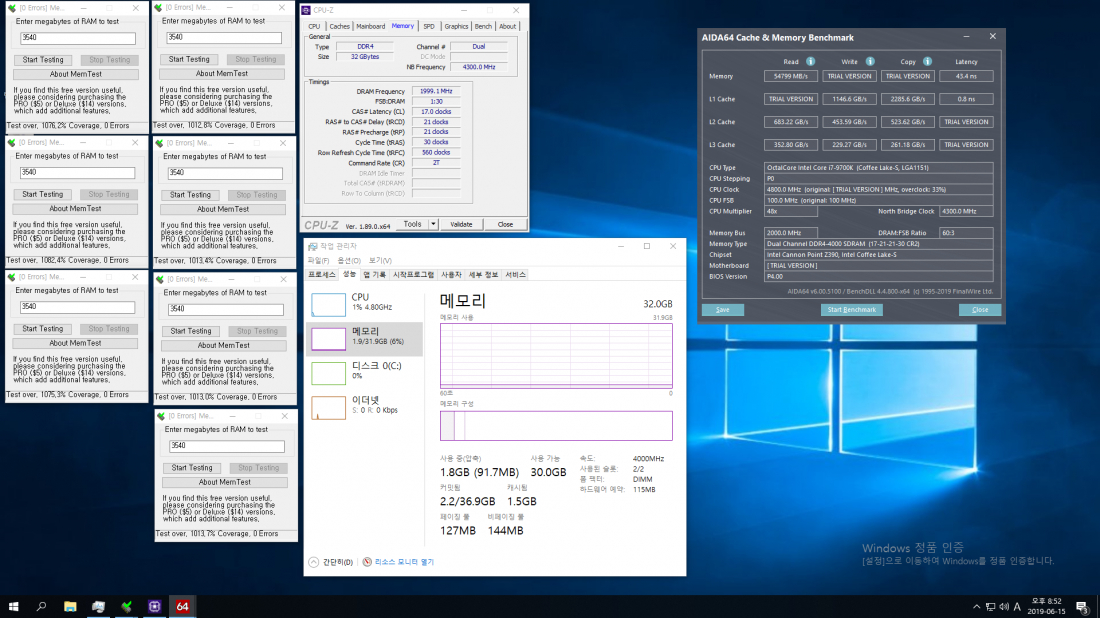1100x618 pixels.
Task: Open the Caches tab in CPU-Z
Action: coord(340,26)
